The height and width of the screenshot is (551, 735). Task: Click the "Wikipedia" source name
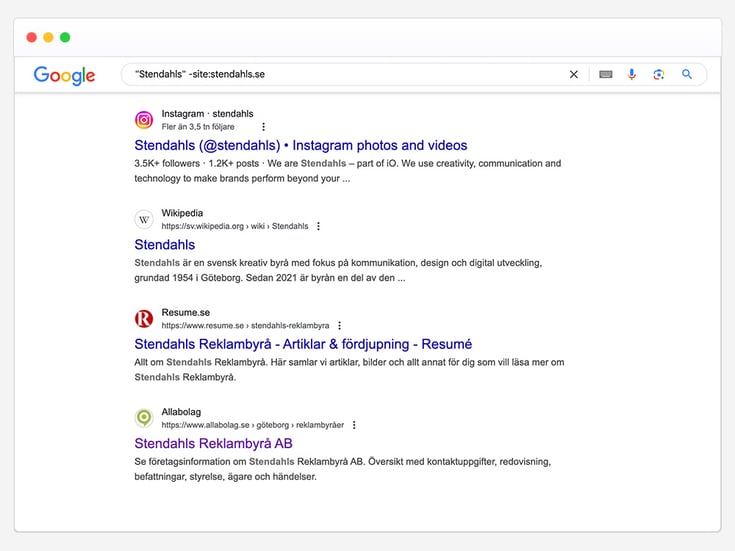[x=182, y=213]
